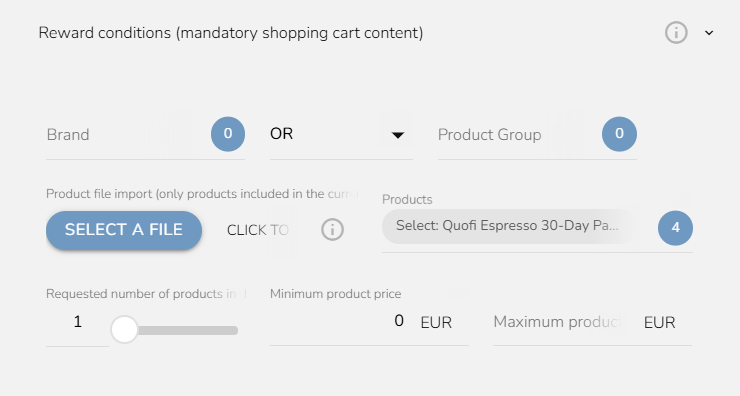The height and width of the screenshot is (396, 740).
Task: Click the dropdown arrow beside OR
Action: point(398,135)
